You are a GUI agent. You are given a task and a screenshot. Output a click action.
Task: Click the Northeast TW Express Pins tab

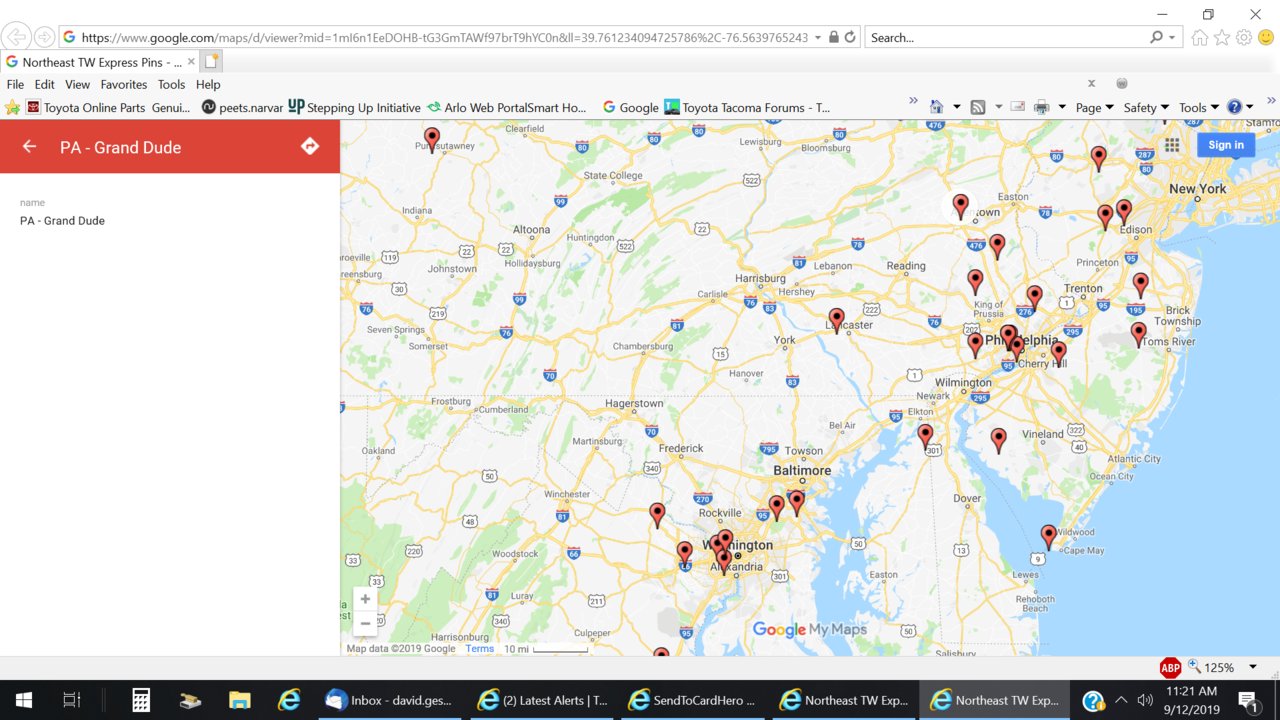pos(100,62)
